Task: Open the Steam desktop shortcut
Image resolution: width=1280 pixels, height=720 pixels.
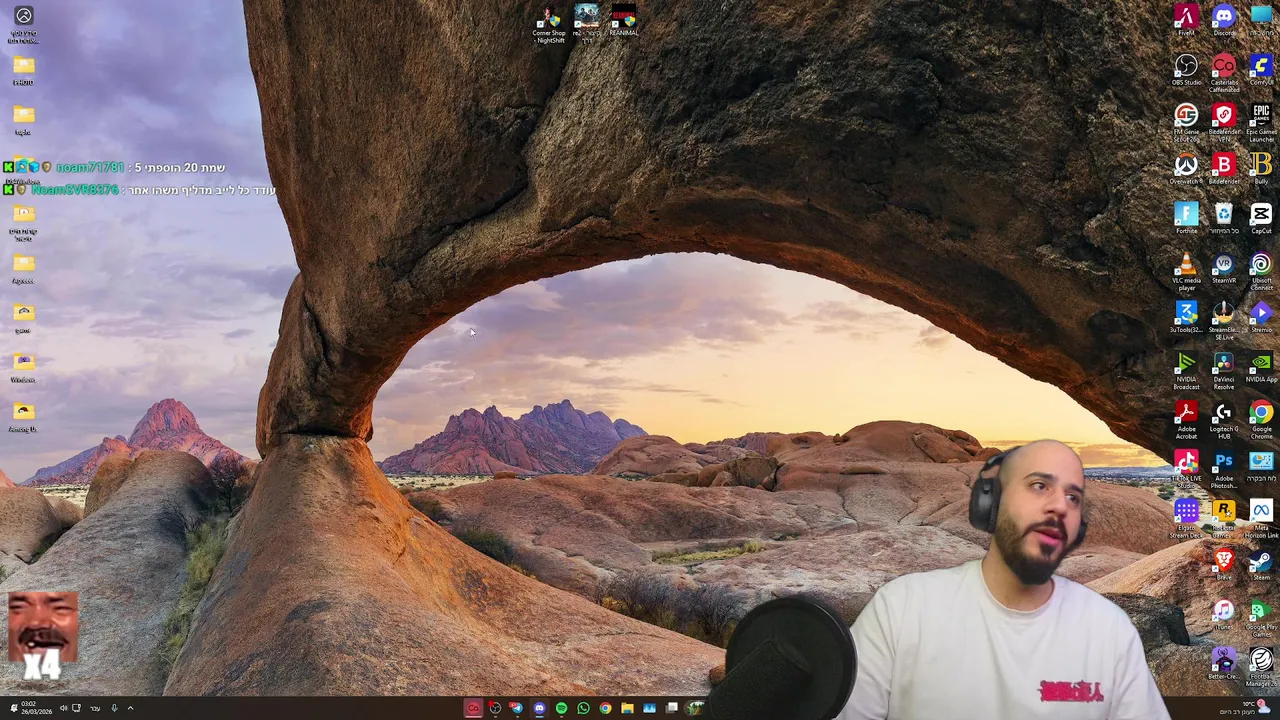Action: click(1261, 566)
